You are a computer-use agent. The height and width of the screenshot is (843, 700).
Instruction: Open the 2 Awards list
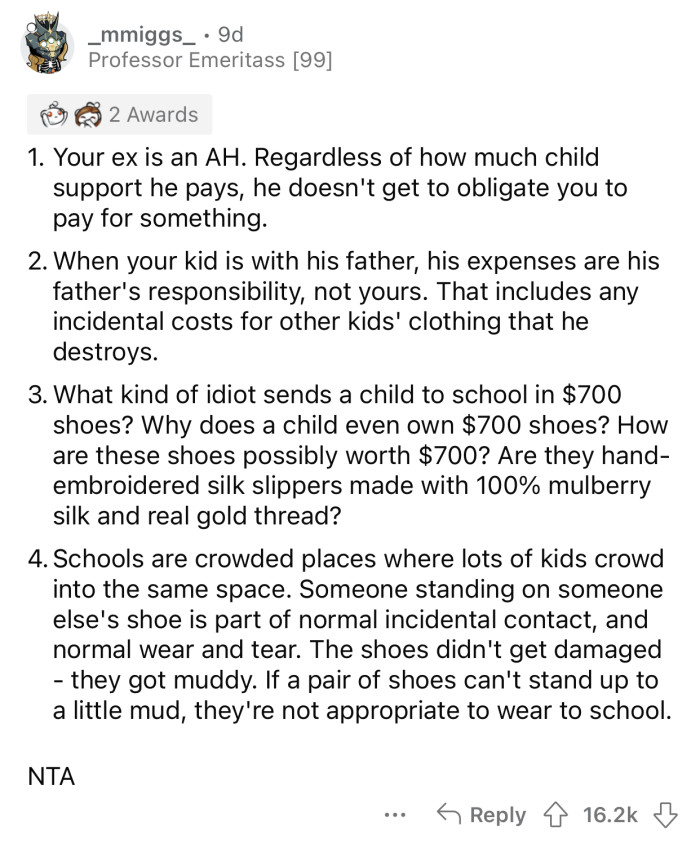click(153, 115)
